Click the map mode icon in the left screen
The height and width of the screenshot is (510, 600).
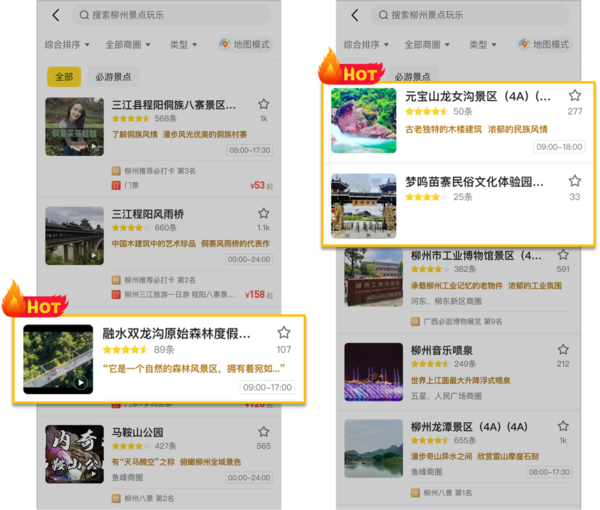pos(225,45)
